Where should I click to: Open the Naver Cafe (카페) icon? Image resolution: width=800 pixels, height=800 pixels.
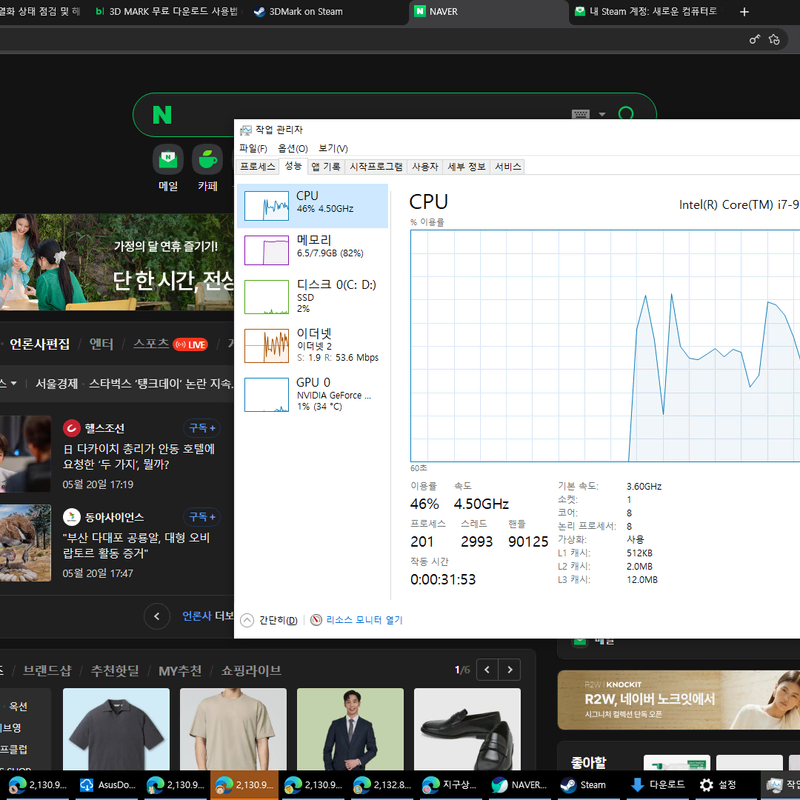(207, 160)
